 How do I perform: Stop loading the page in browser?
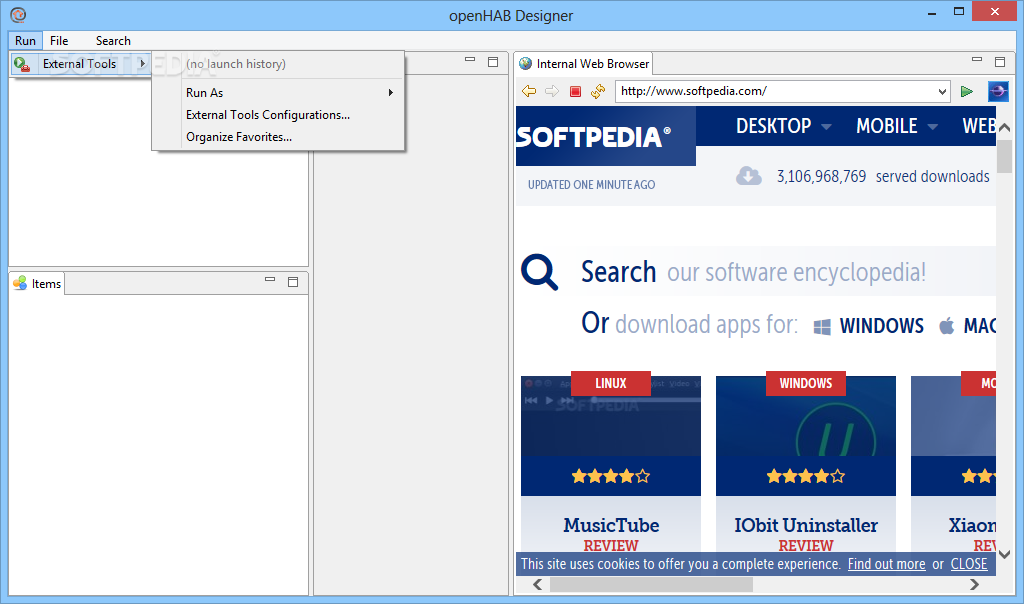click(575, 91)
